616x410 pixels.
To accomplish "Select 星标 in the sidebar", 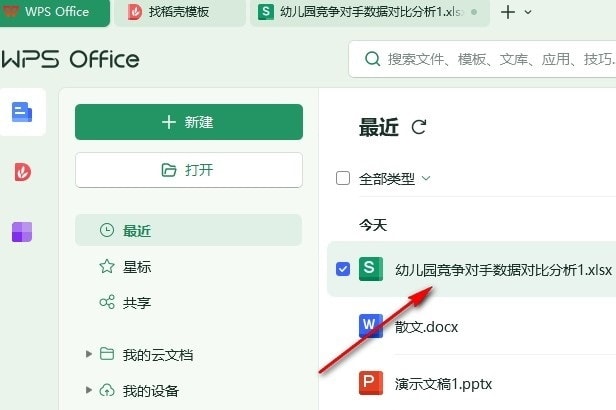I will pos(189,266).
